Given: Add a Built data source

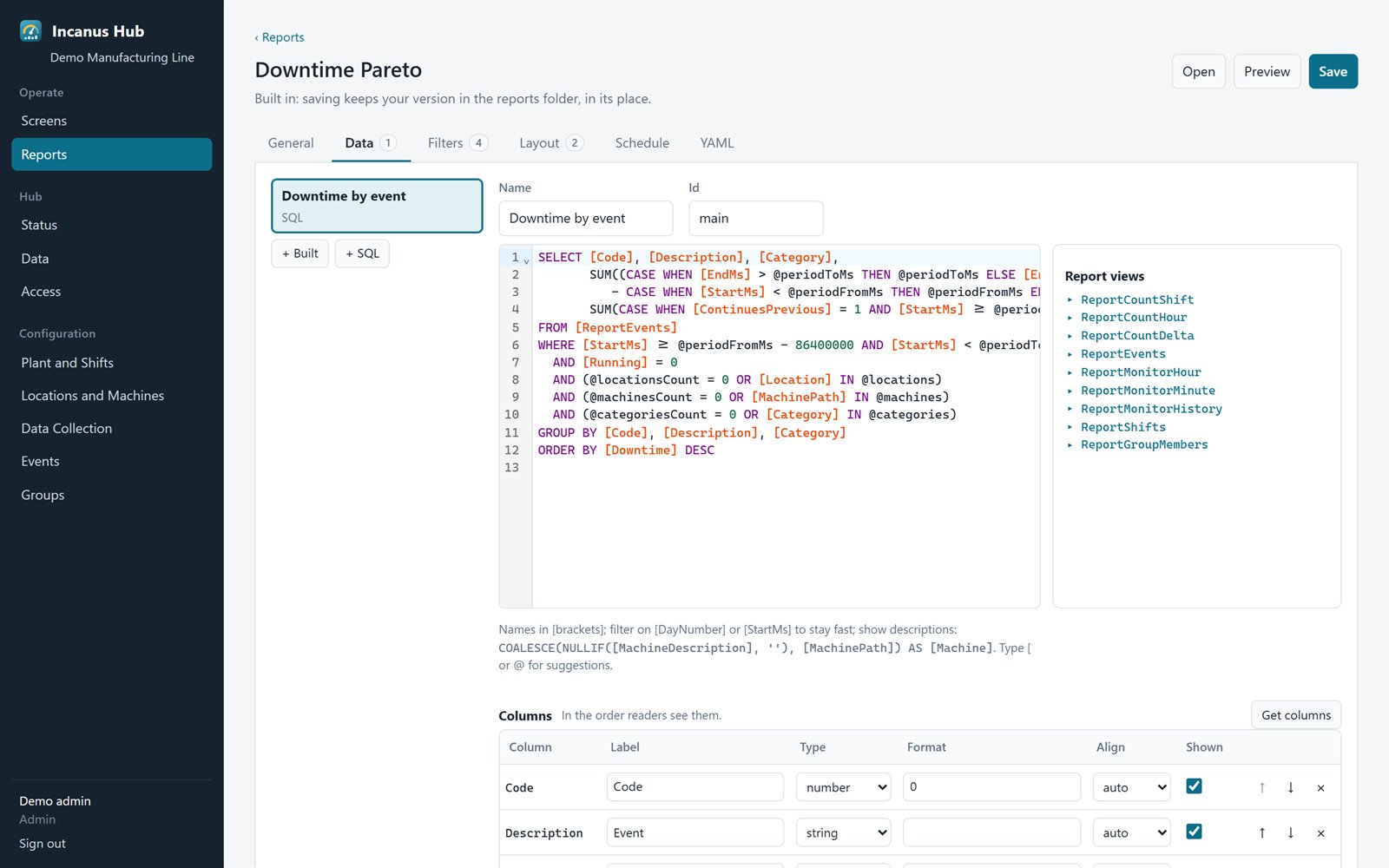Looking at the screenshot, I should (300, 253).
